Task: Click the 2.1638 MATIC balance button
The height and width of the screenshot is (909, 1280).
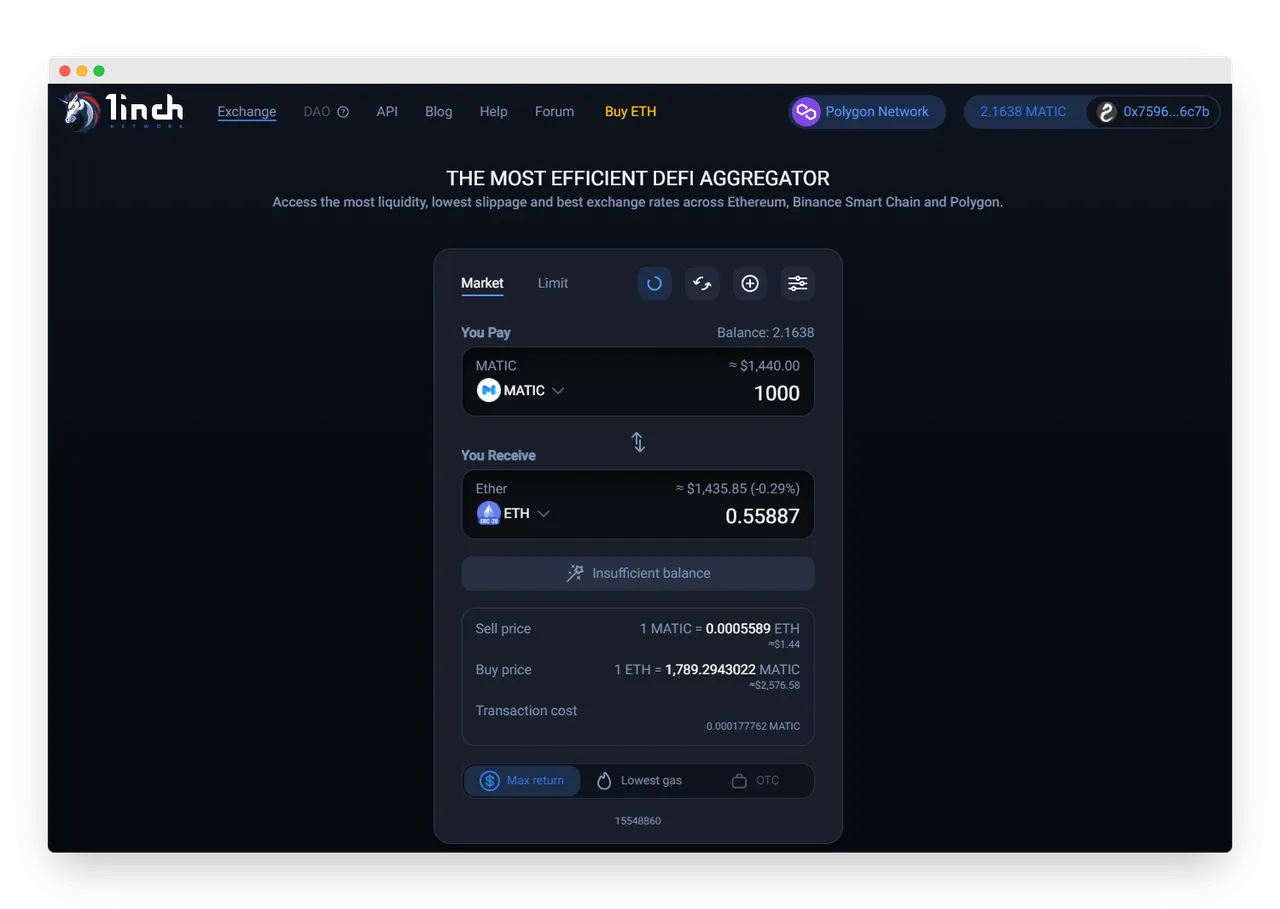Action: pos(1023,112)
